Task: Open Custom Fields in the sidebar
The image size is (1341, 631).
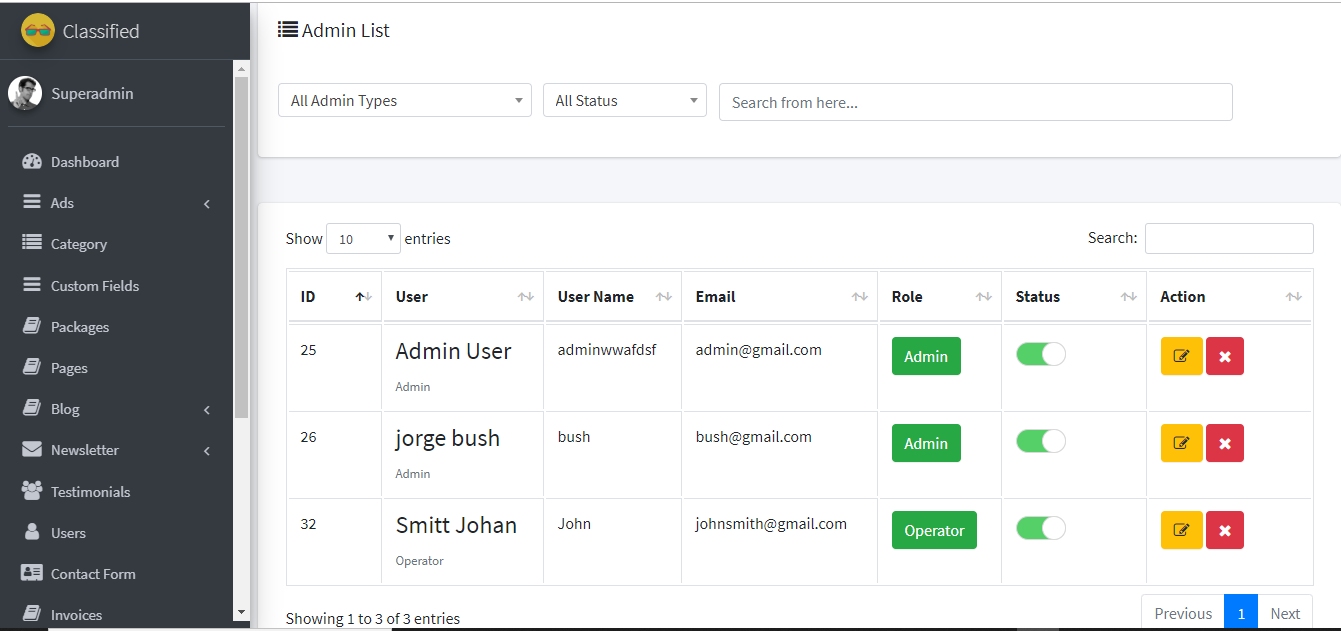Action: (33, 285)
